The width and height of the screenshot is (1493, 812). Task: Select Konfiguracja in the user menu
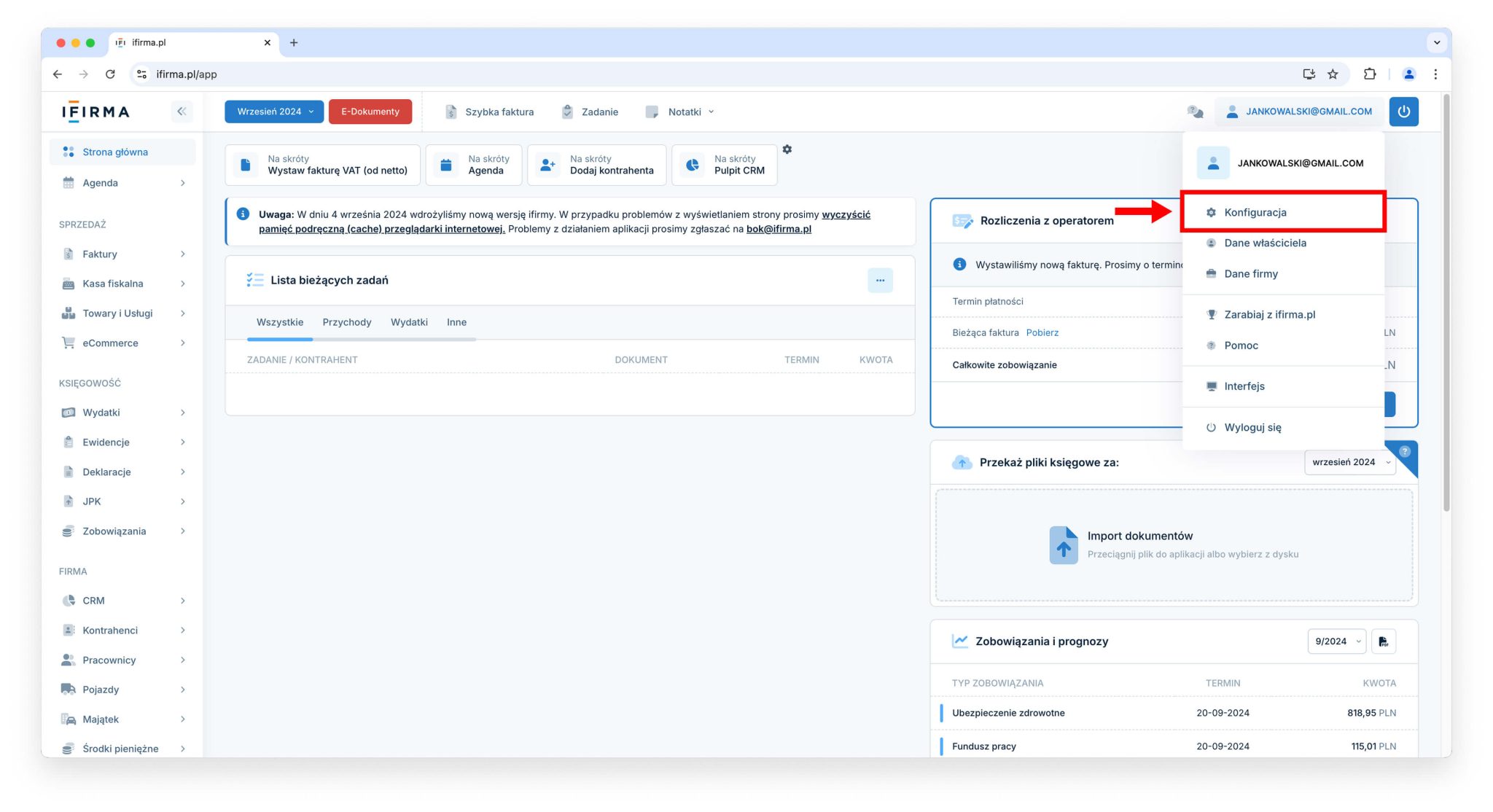click(1283, 212)
